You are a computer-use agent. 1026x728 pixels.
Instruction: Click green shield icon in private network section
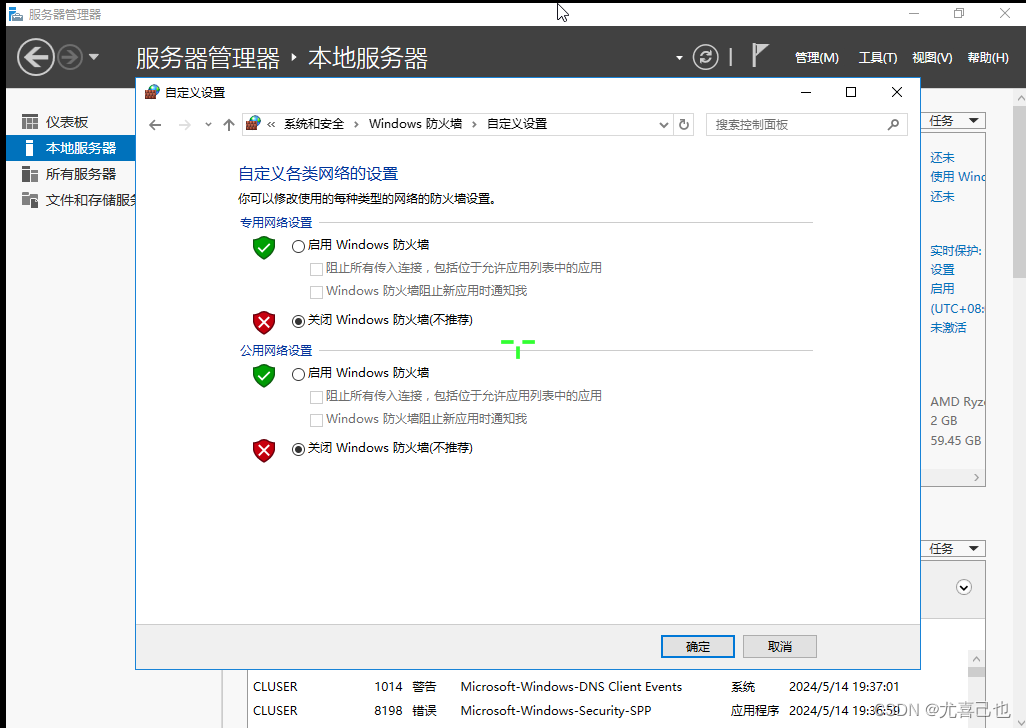[x=264, y=248]
